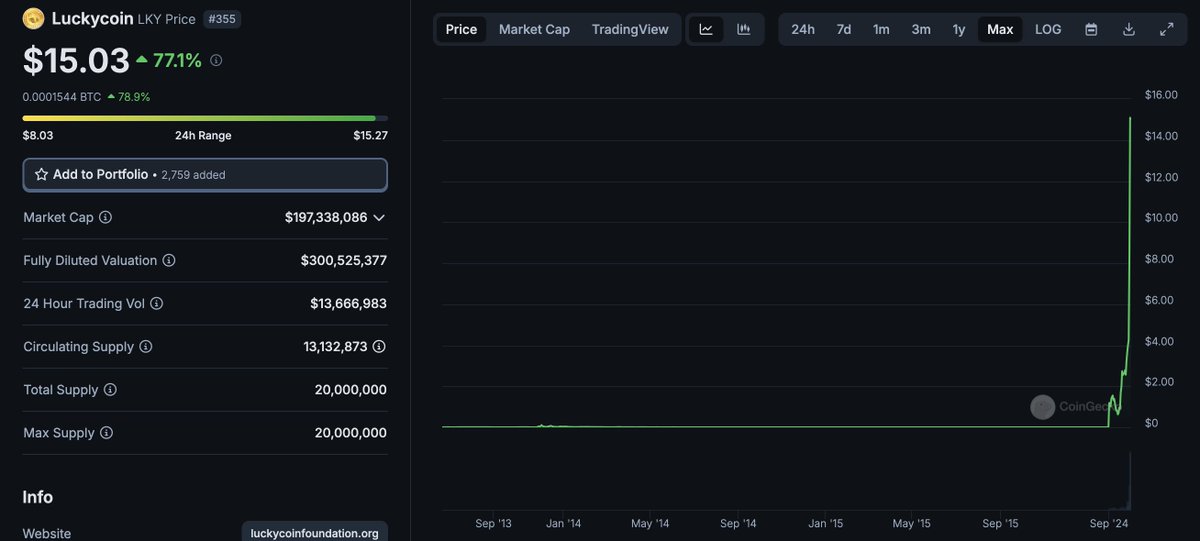
Task: Click the Total Supply 20,000,000 value
Action: click(351, 390)
